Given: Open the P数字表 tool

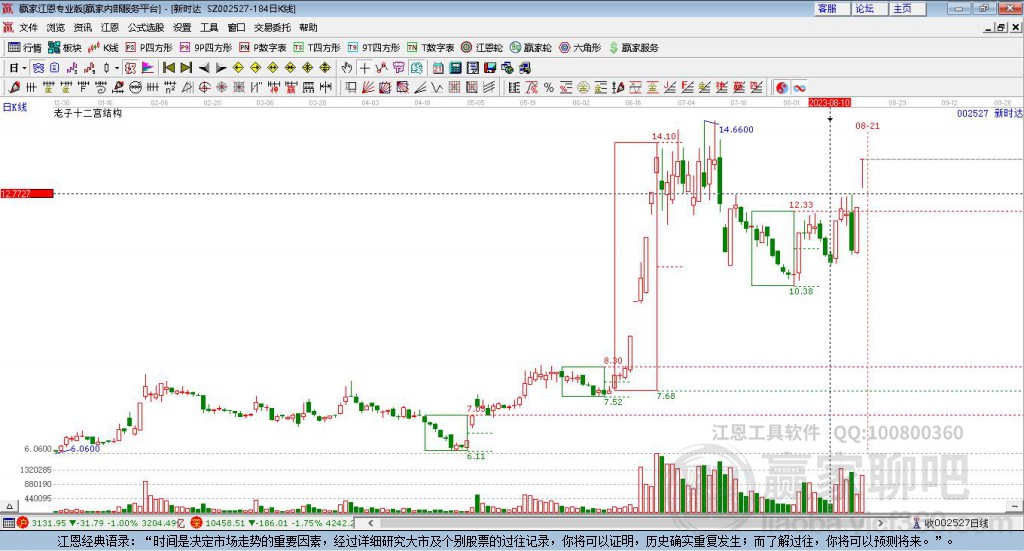Looking at the screenshot, I should point(263,48).
